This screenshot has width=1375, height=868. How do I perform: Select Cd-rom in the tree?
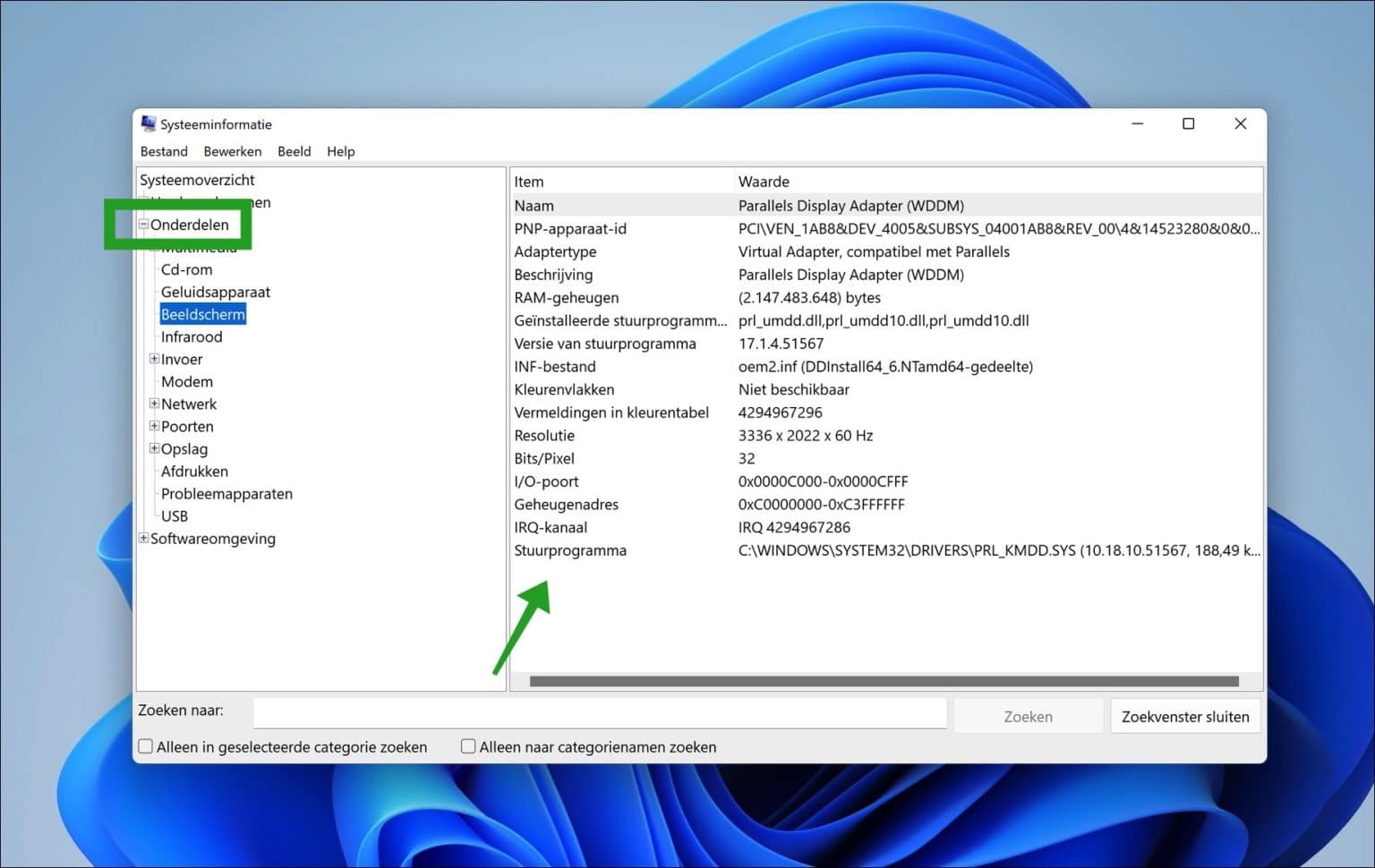tap(186, 269)
